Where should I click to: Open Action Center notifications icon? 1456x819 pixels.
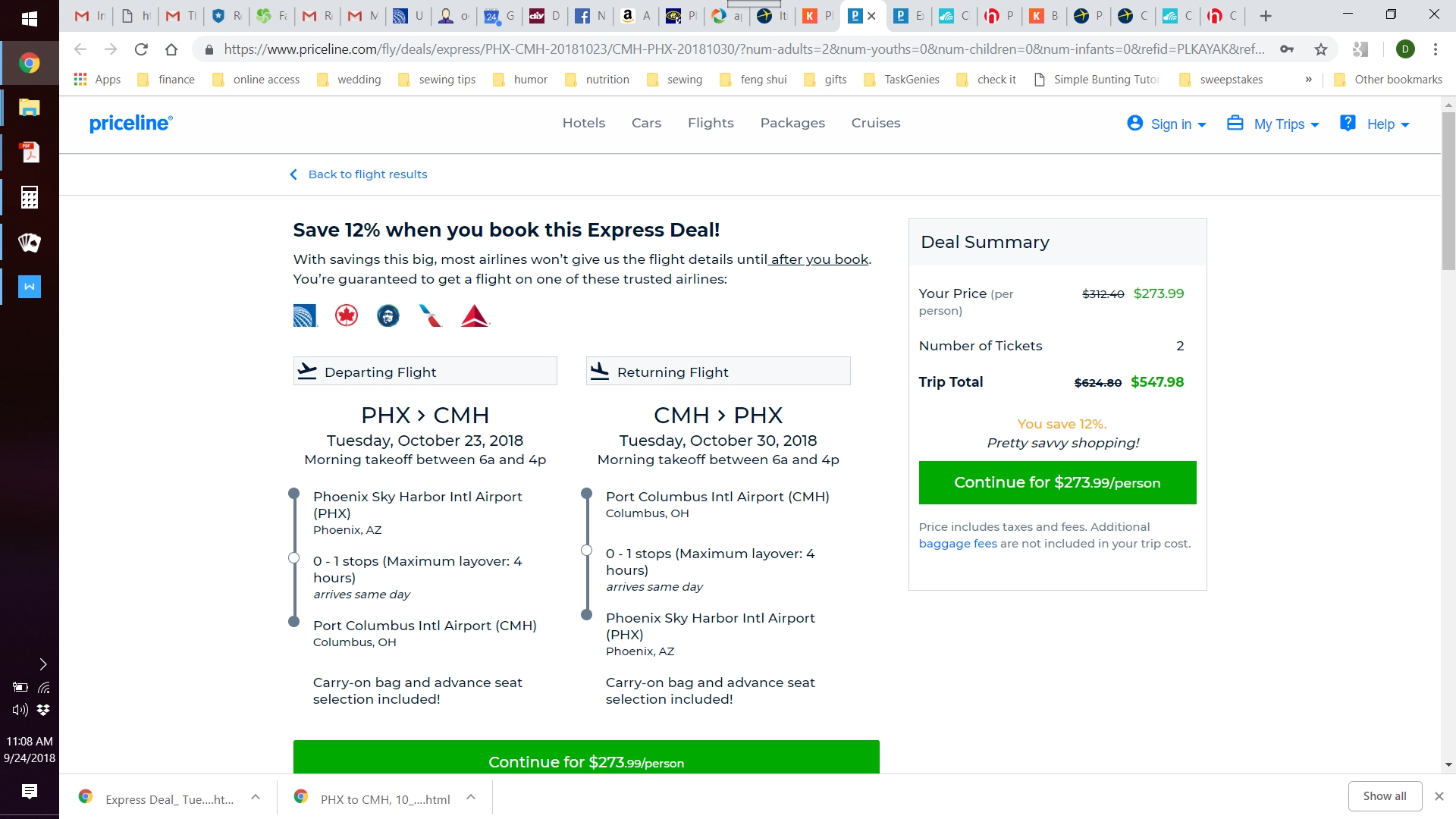click(30, 792)
